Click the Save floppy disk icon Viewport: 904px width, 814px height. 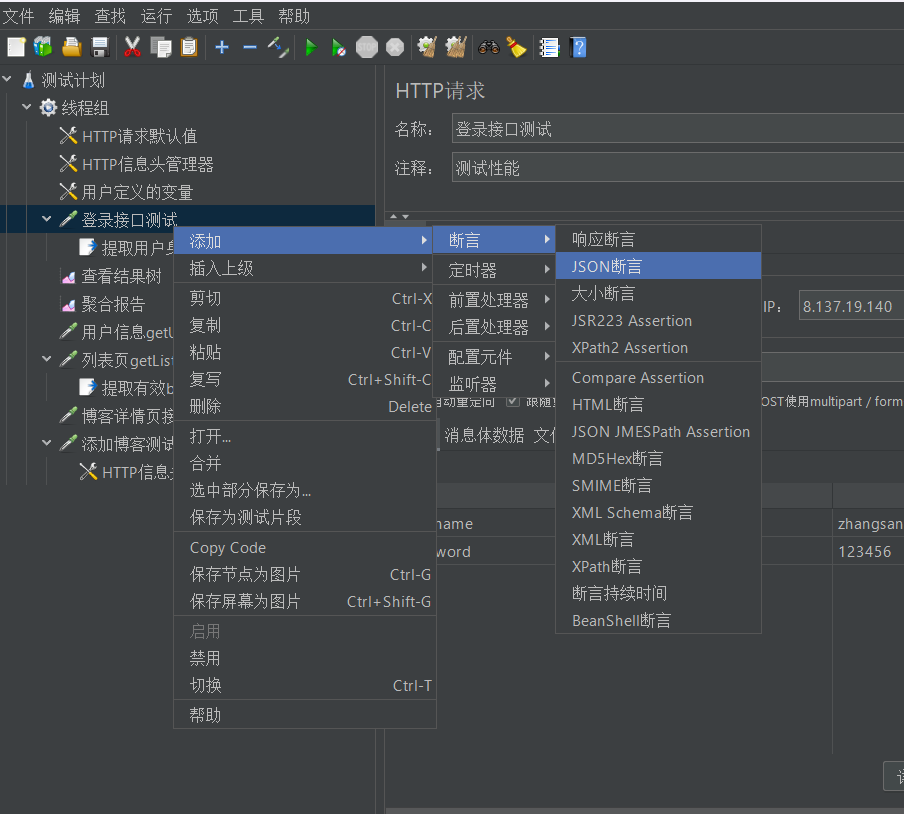pyautogui.click(x=100, y=47)
